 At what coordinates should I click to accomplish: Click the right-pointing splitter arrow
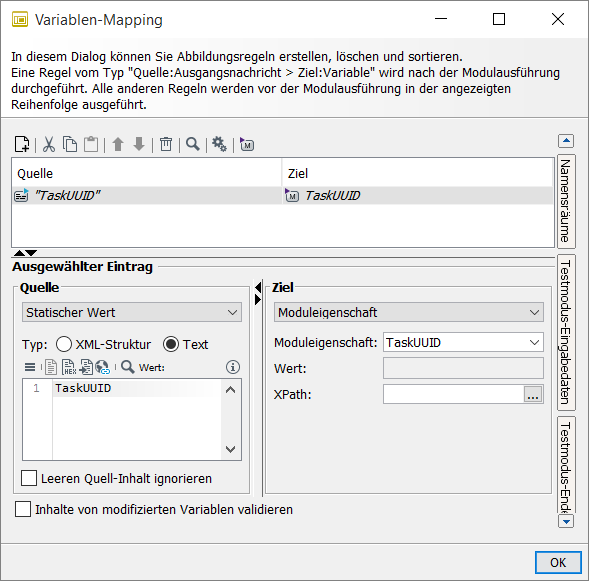[x=258, y=300]
